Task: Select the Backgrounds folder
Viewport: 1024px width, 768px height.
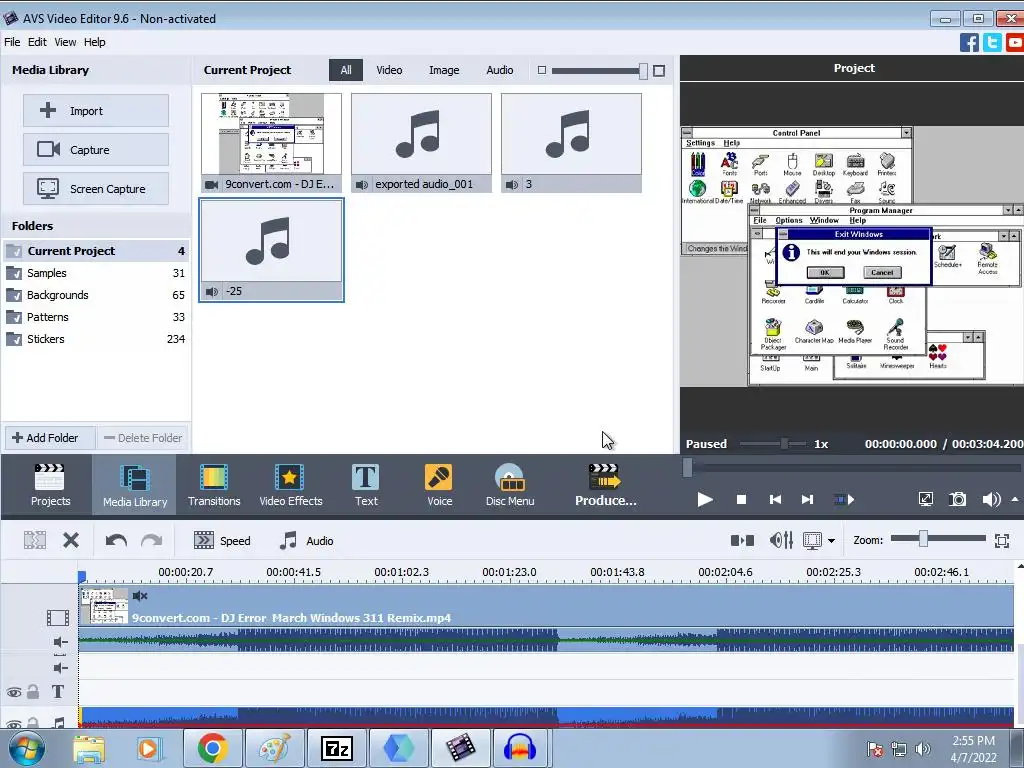Action: point(96,295)
